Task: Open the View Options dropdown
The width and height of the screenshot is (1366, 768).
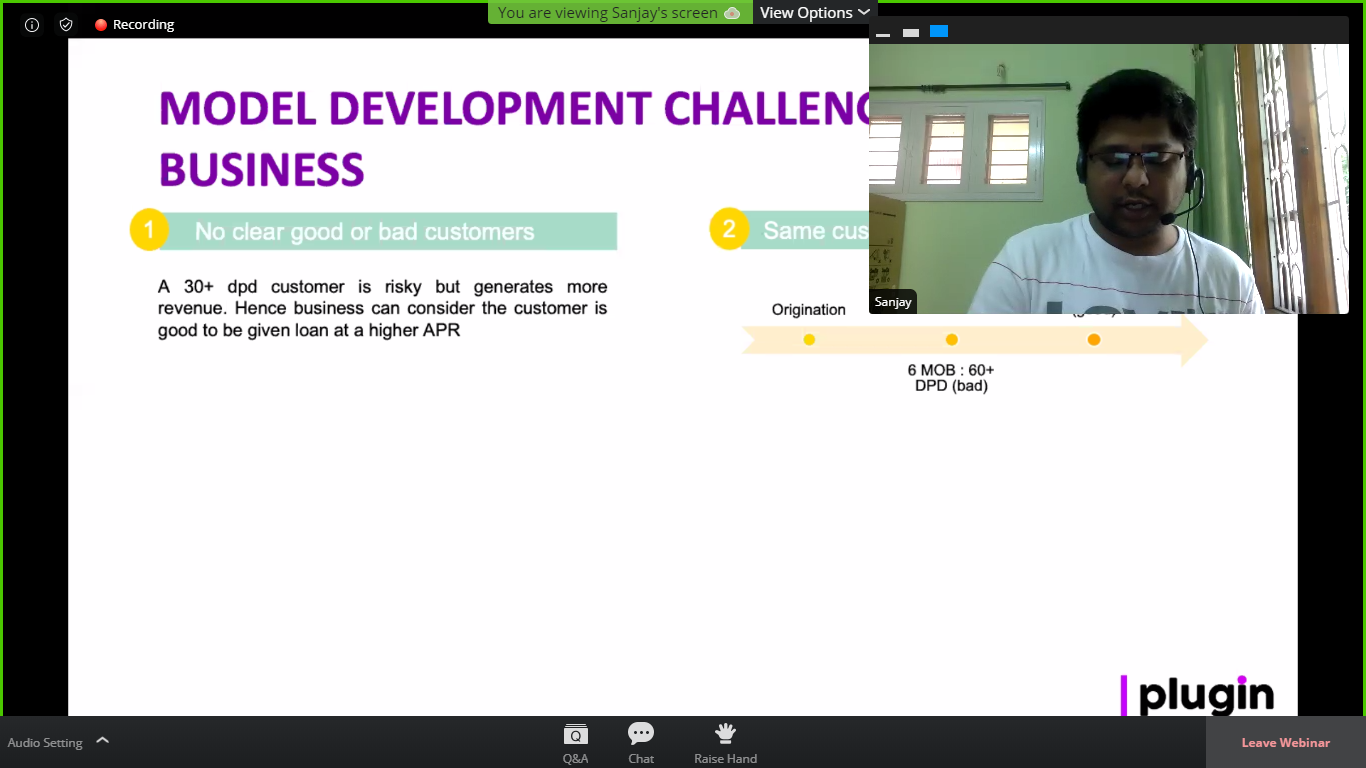Action: [x=814, y=13]
